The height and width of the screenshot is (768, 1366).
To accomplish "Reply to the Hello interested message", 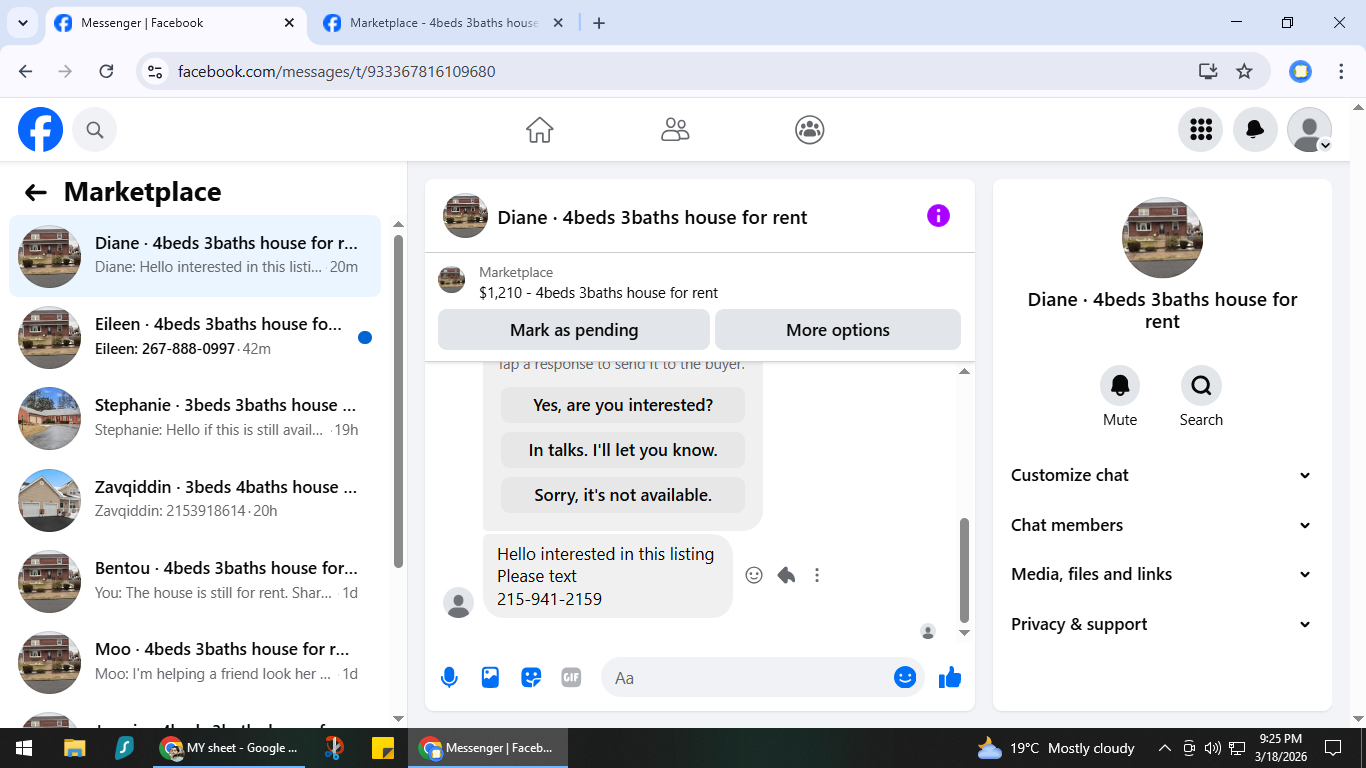I will [786, 575].
